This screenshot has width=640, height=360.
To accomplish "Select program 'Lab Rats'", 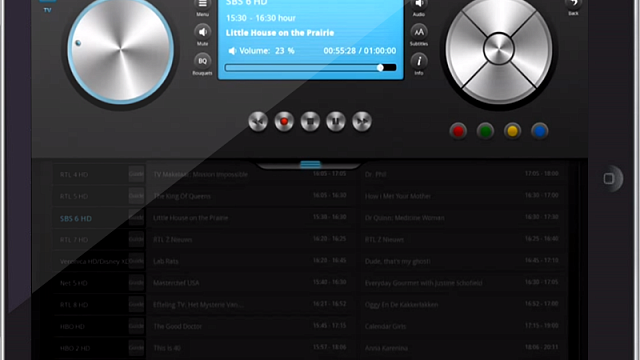I will 166,261.
